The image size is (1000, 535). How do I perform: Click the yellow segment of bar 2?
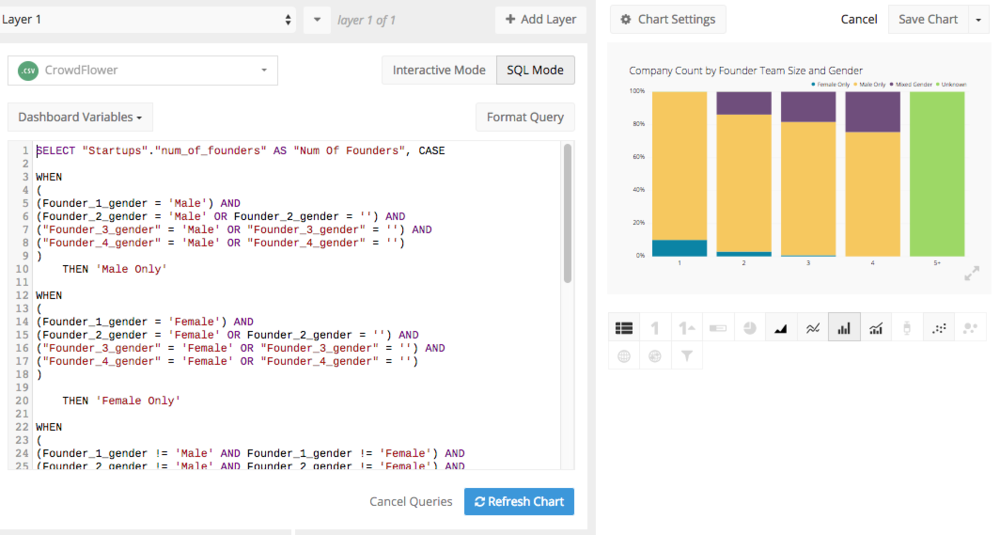(x=744, y=183)
